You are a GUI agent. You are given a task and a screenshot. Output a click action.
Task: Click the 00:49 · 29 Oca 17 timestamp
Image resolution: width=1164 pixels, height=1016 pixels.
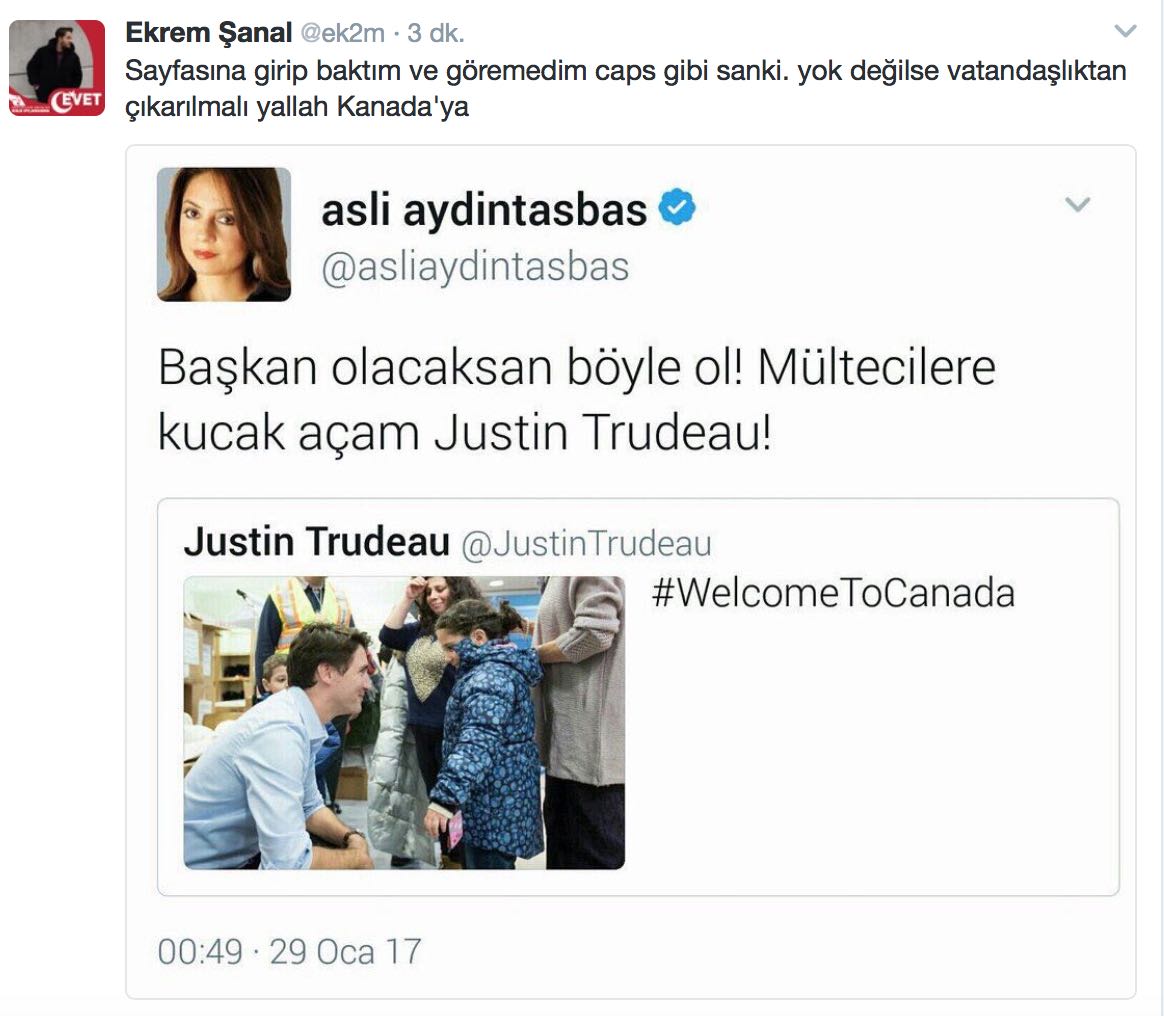tap(290, 952)
